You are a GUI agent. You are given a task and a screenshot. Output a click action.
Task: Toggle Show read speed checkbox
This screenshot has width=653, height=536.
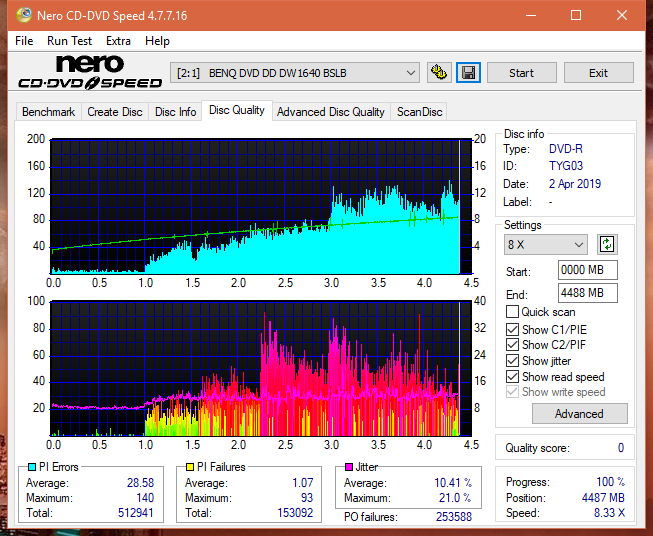(512, 377)
